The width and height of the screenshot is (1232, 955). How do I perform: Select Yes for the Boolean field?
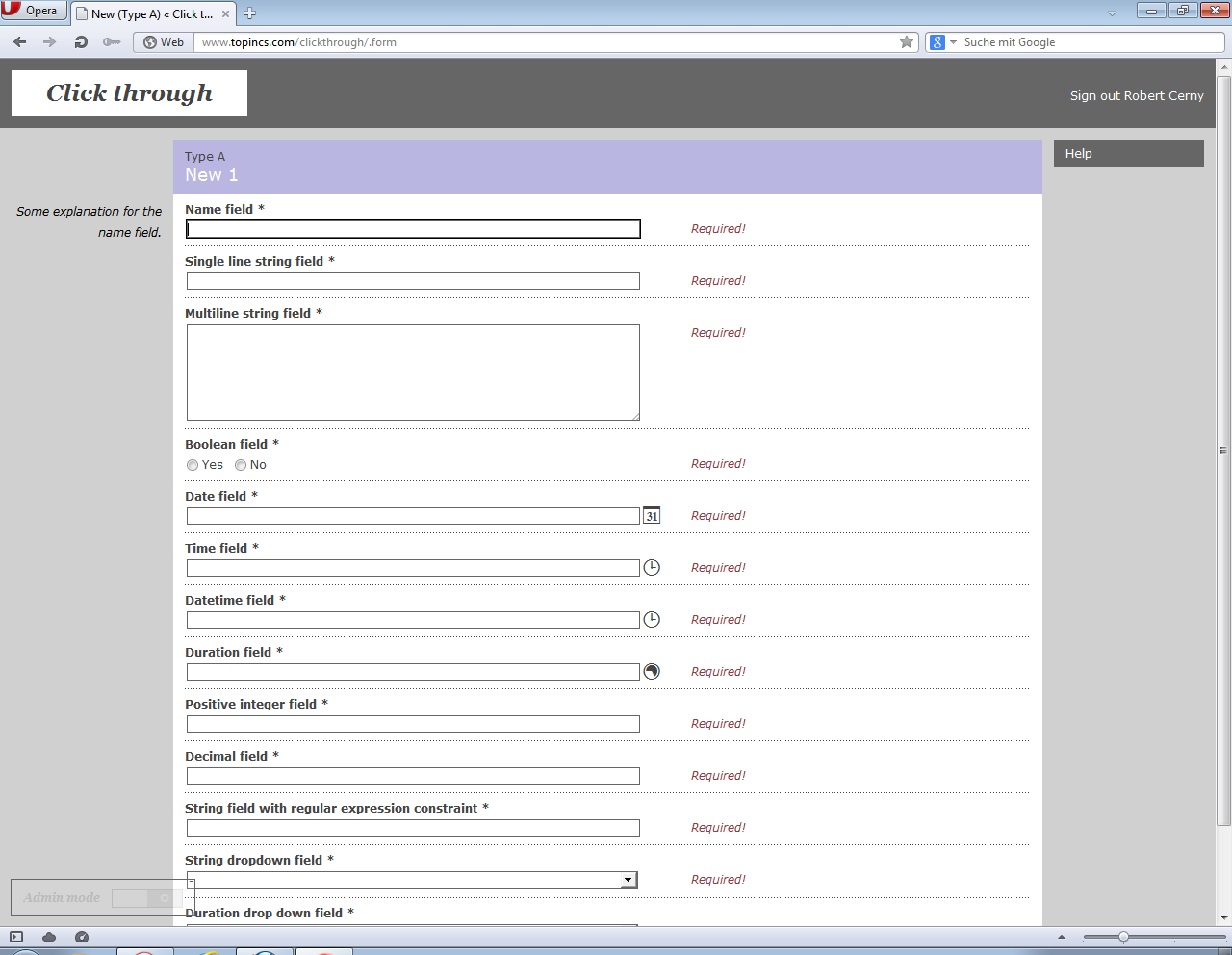click(192, 465)
